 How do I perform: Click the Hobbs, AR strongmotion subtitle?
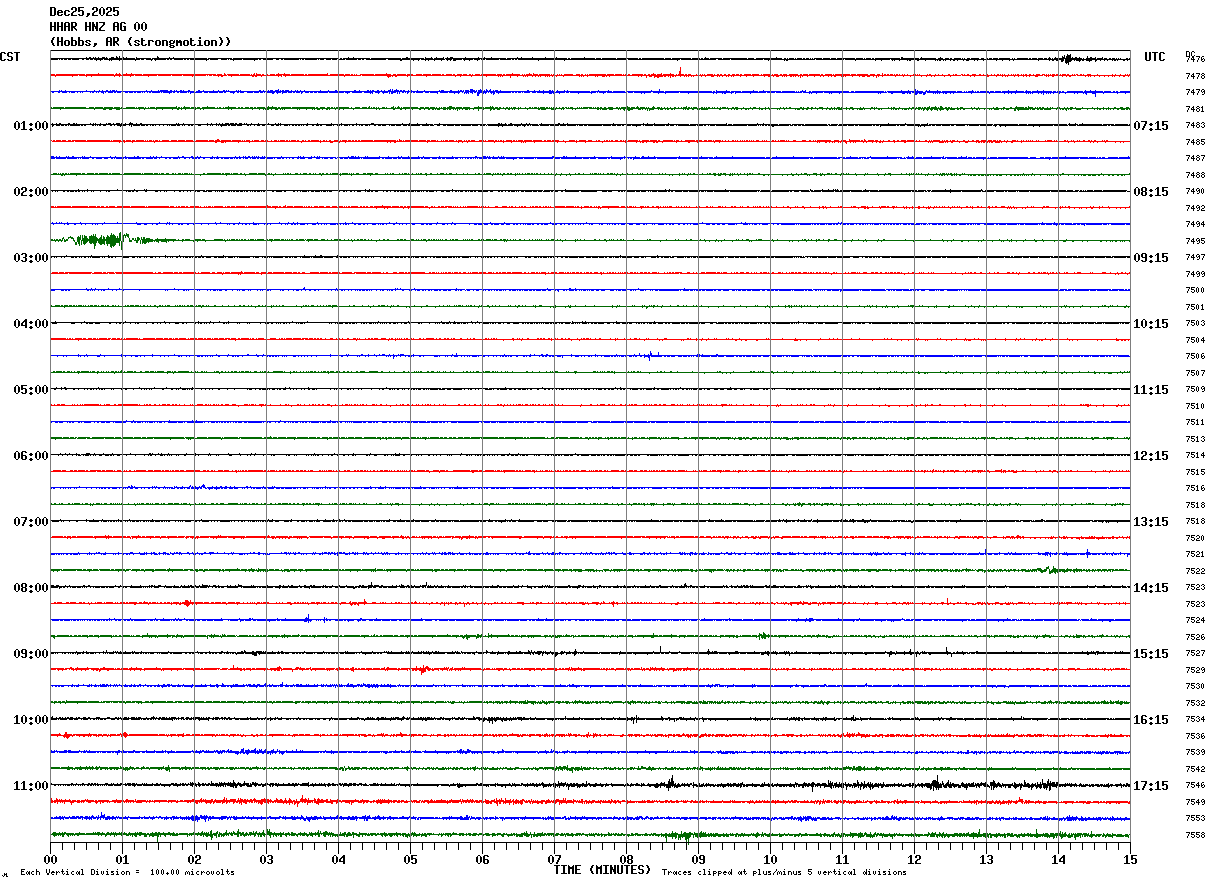point(141,42)
